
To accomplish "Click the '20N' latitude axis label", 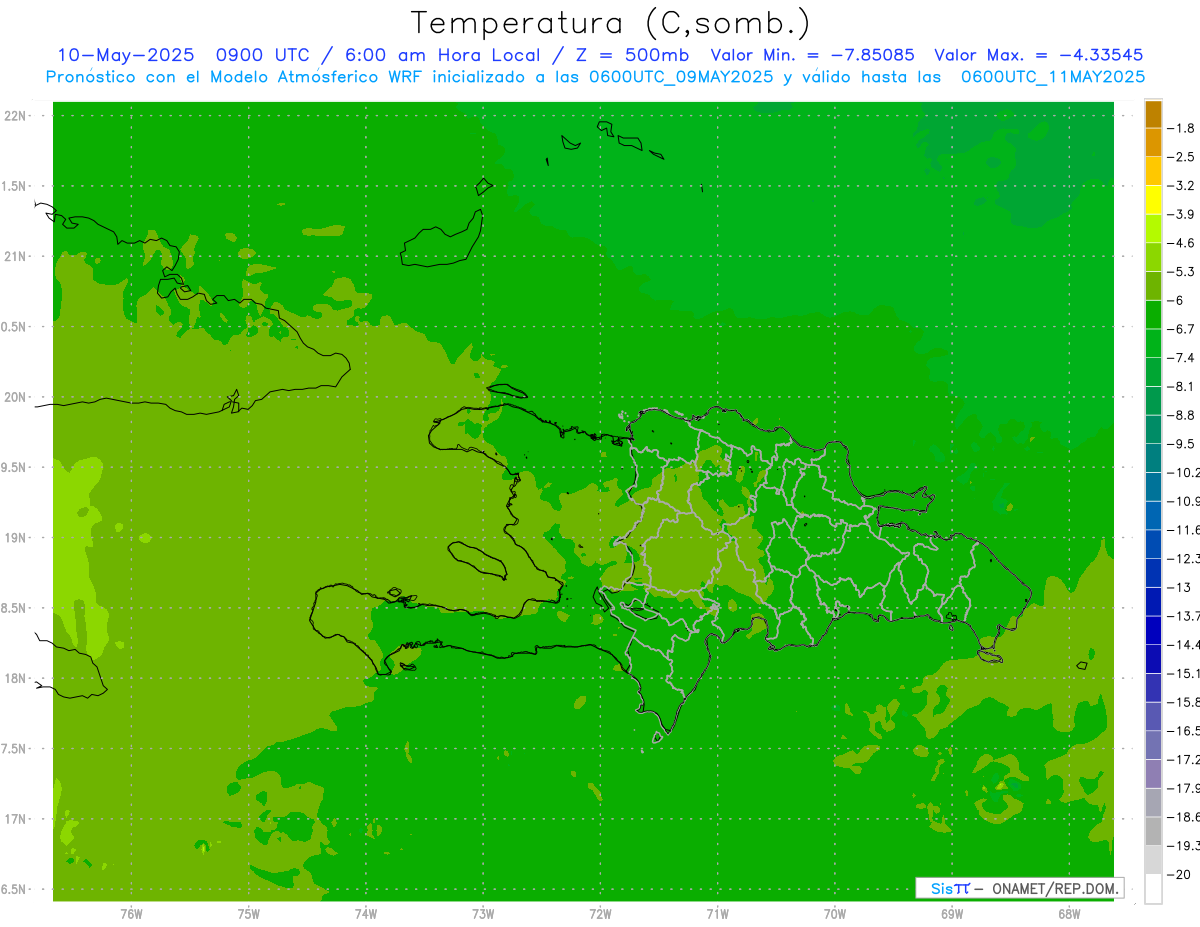I will tap(15, 397).
